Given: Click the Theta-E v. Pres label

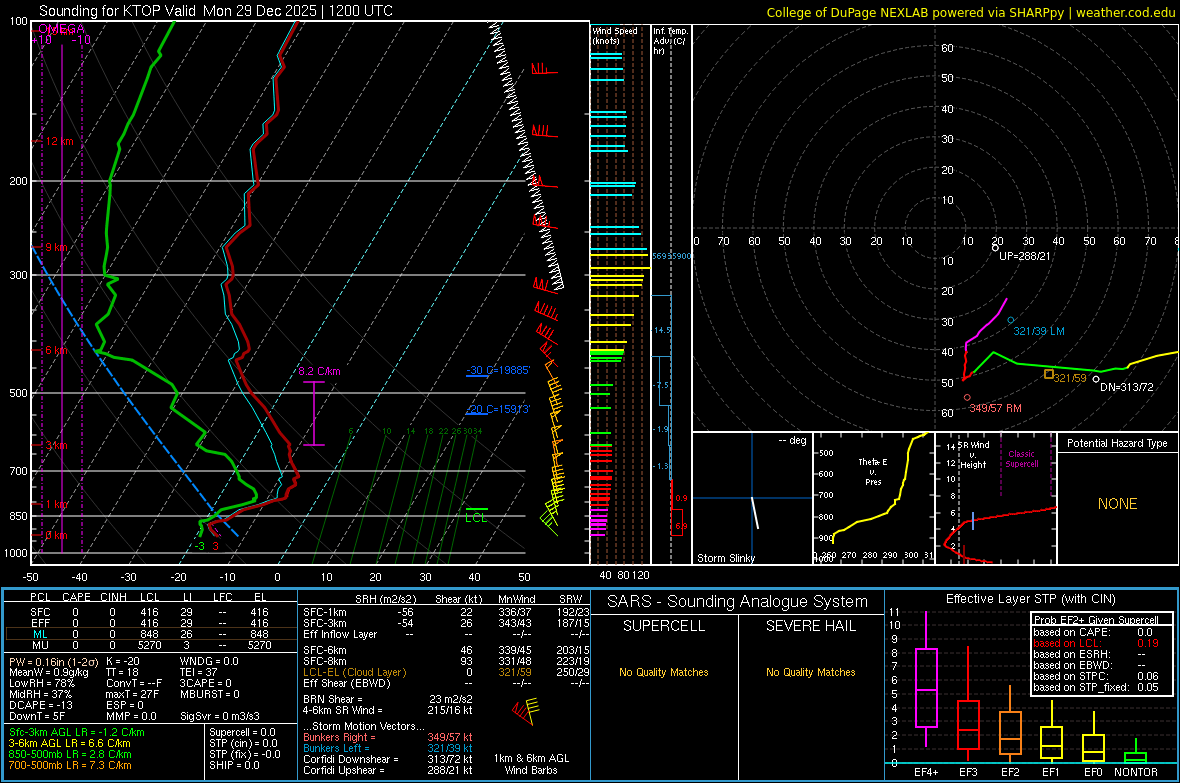Looking at the screenshot, I should (873, 471).
